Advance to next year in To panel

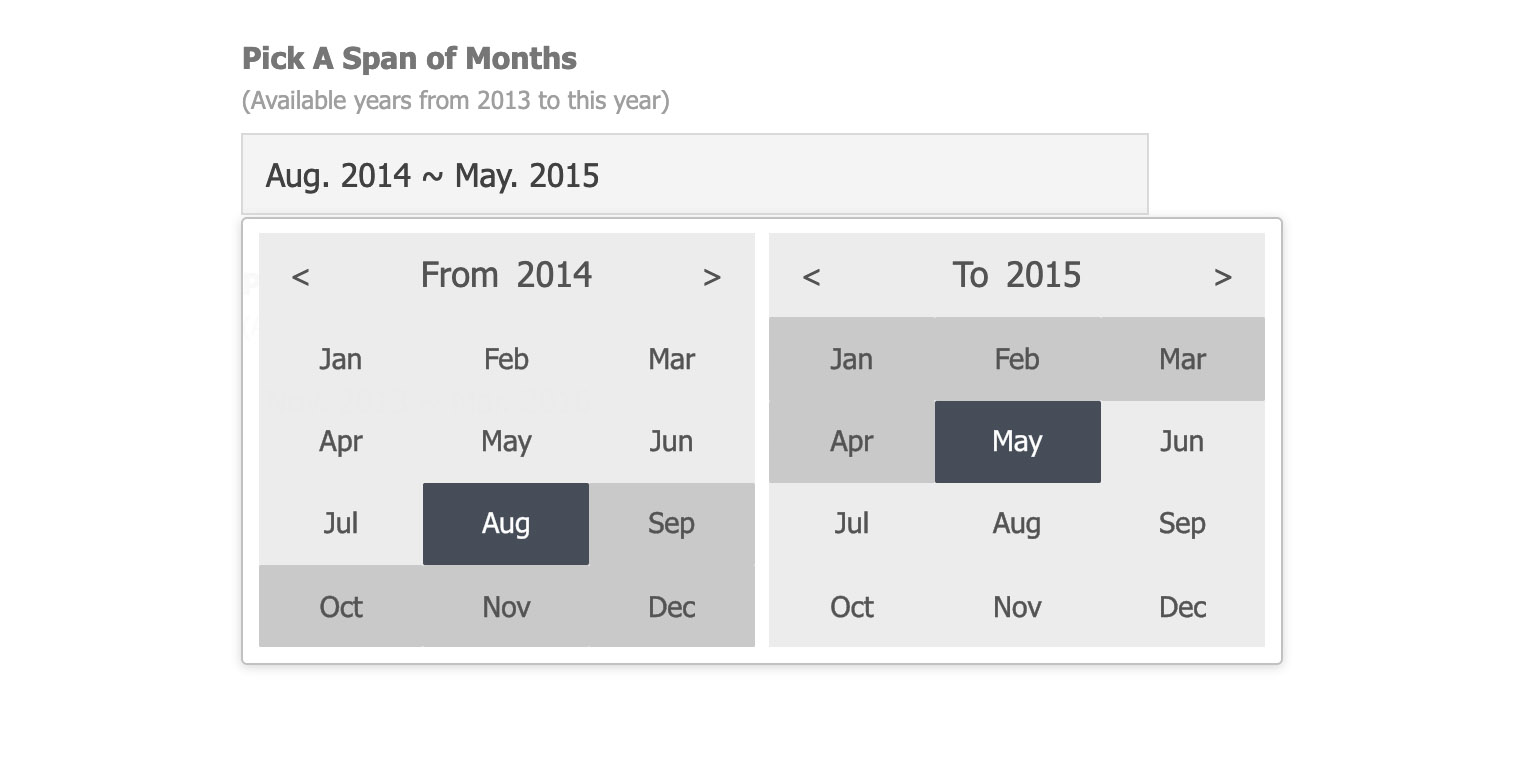pos(1222,277)
